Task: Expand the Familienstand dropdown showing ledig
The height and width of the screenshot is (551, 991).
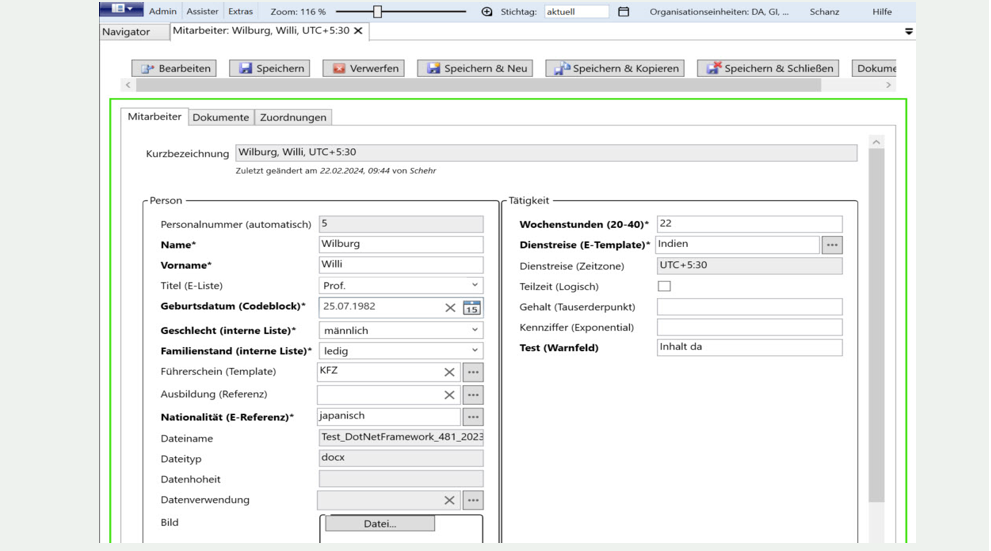Action: [x=475, y=351]
